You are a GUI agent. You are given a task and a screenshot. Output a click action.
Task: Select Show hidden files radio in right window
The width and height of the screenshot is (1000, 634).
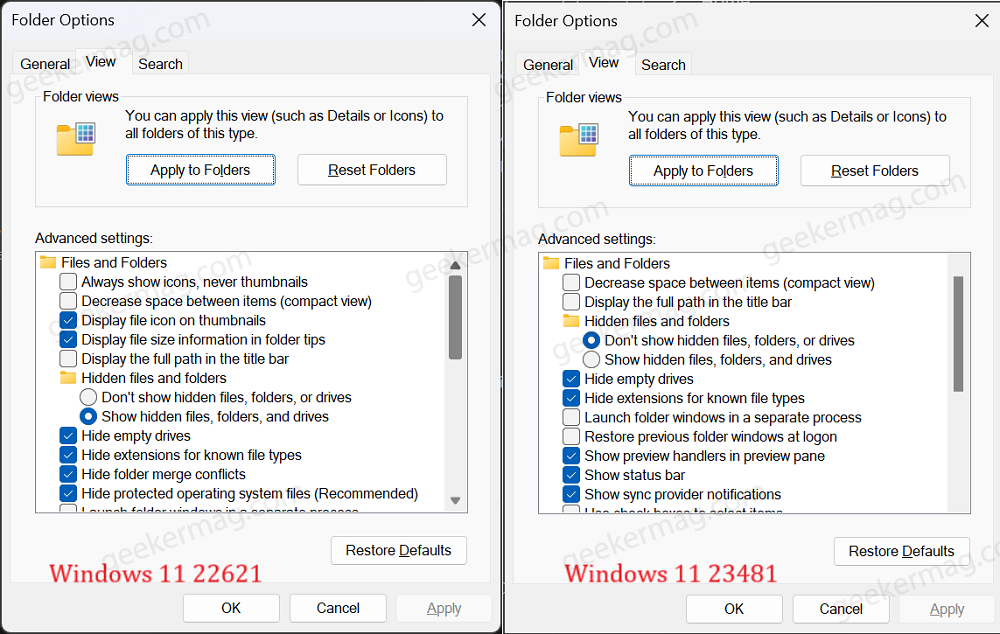(x=591, y=359)
